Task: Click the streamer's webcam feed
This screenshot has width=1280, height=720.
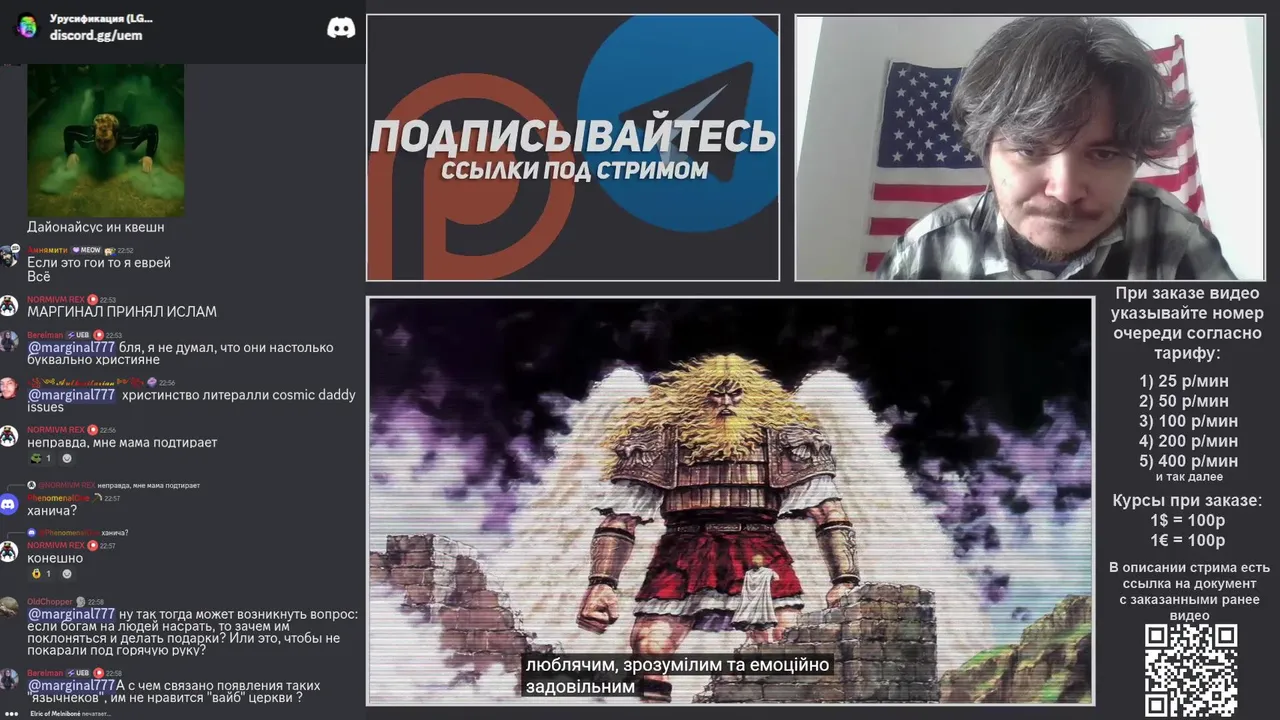Action: [x=1029, y=147]
